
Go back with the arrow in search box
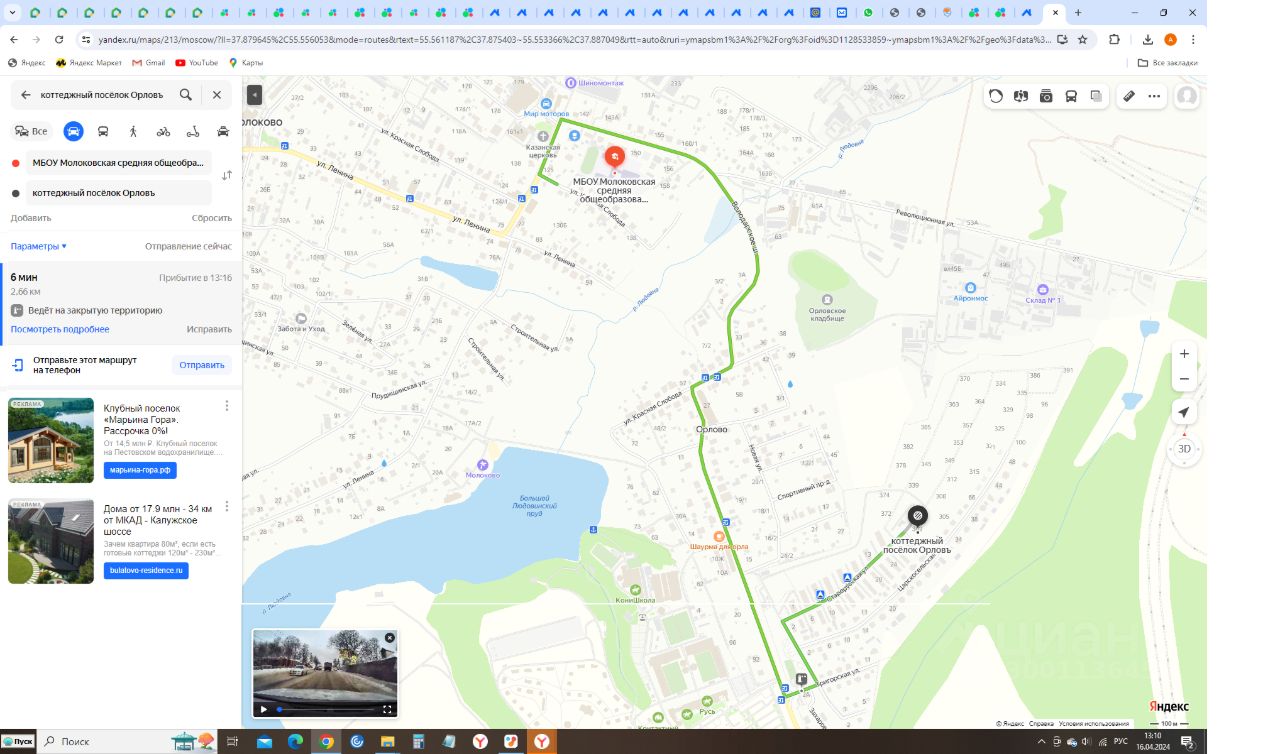26,95
